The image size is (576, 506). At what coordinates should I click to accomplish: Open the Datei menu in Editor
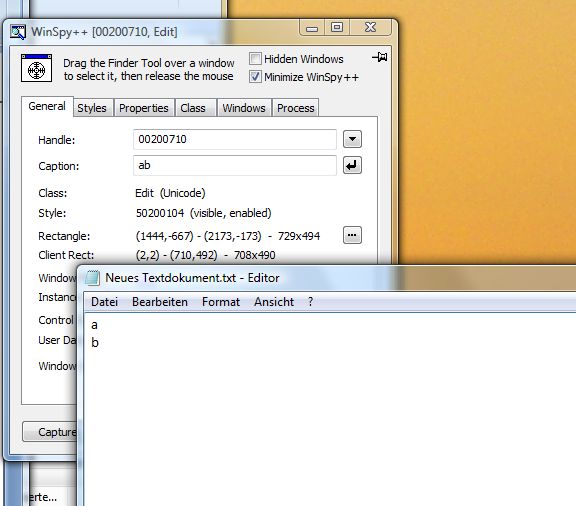(105, 302)
